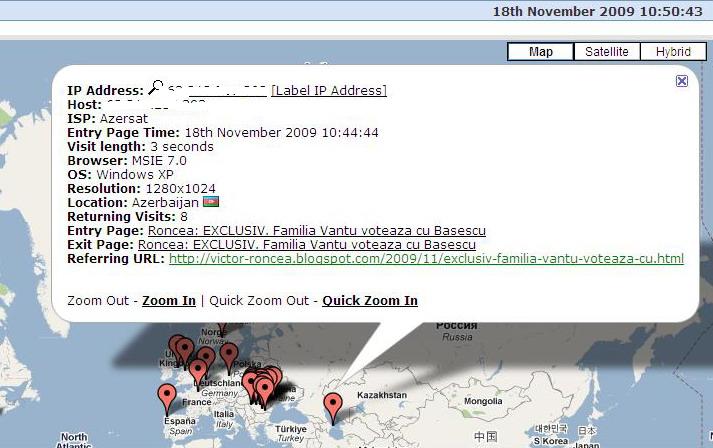The height and width of the screenshot is (448, 713).
Task: Click the entry page time 10:44:44
Action: [x=350, y=133]
